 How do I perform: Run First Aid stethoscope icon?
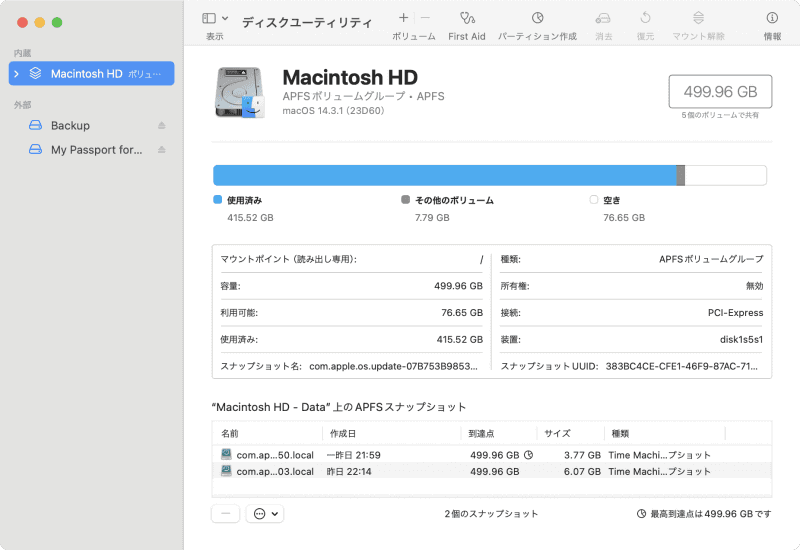tap(467, 18)
